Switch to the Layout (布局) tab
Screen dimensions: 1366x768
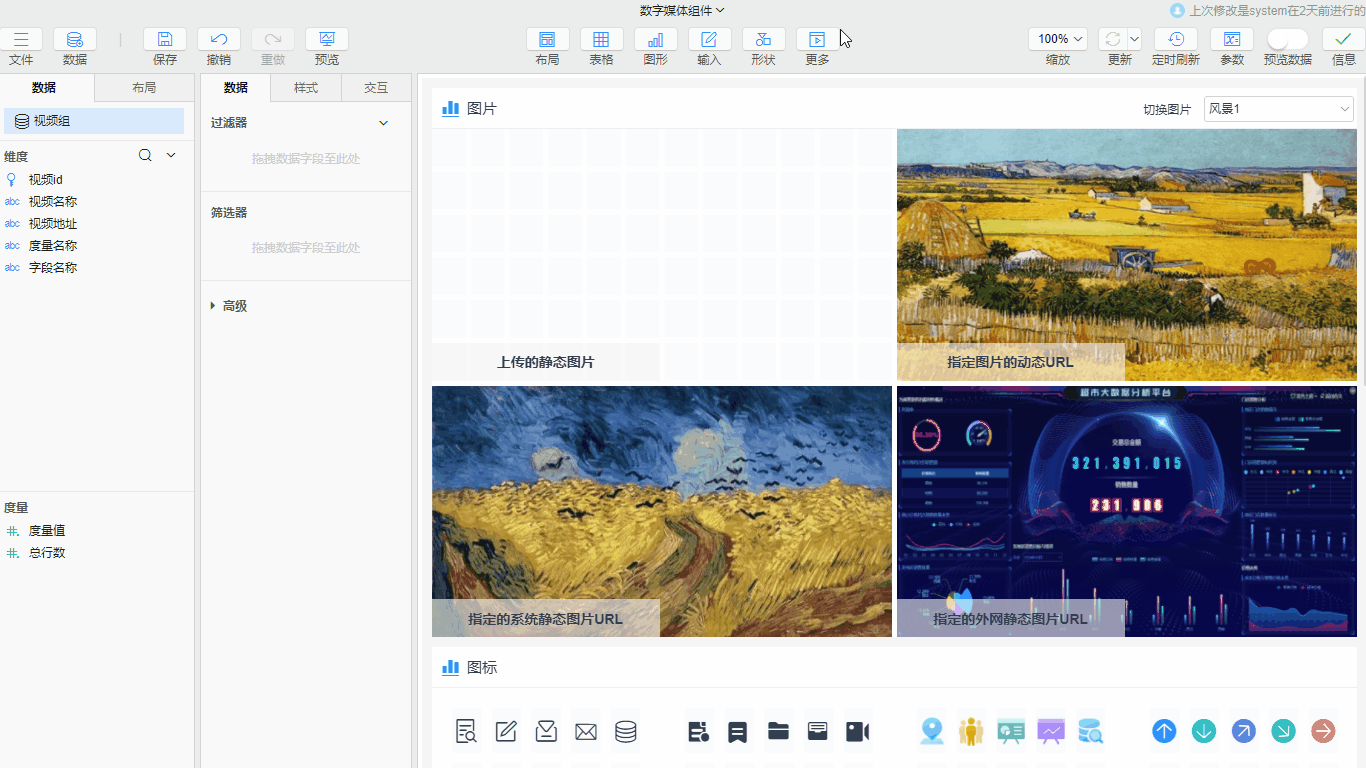tap(144, 88)
